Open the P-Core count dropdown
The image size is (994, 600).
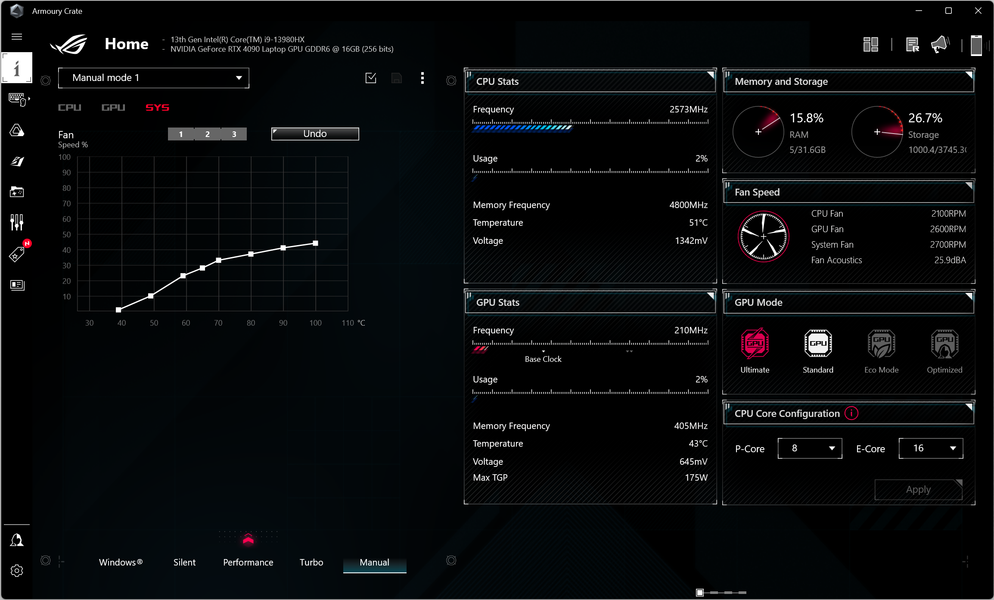tap(810, 448)
